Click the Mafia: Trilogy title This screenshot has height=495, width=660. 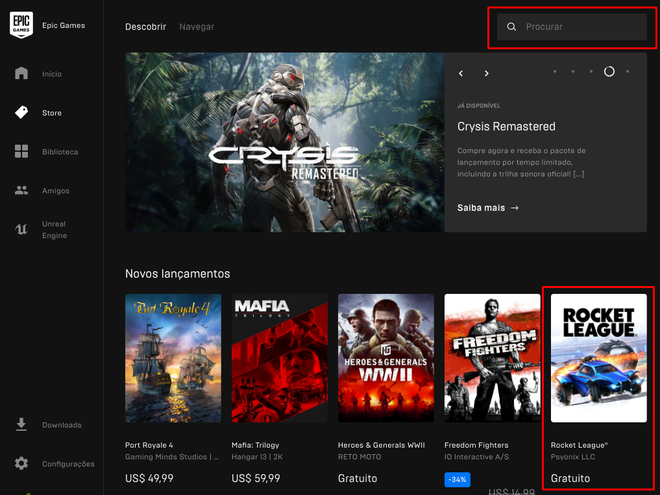255,445
